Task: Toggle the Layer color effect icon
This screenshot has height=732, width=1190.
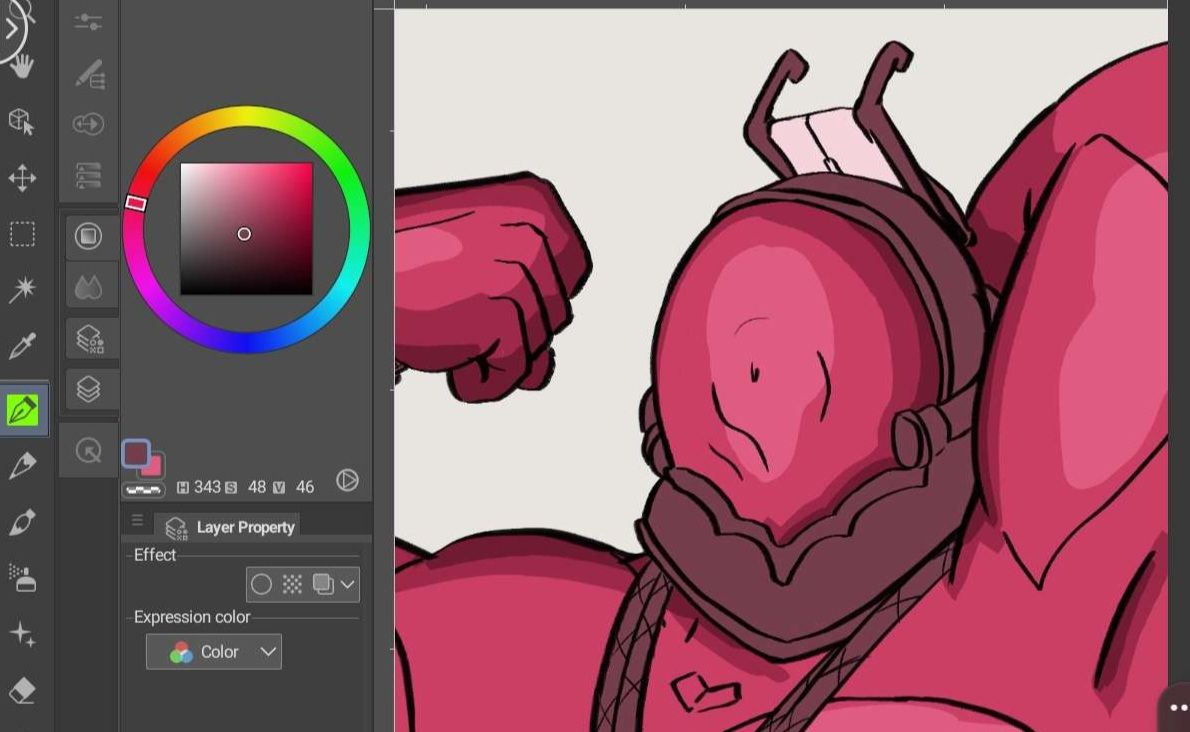Action: point(322,584)
